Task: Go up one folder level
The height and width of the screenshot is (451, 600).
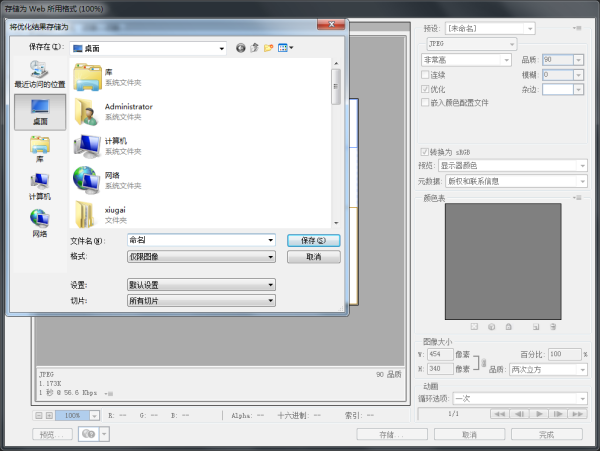Action: [x=255, y=47]
